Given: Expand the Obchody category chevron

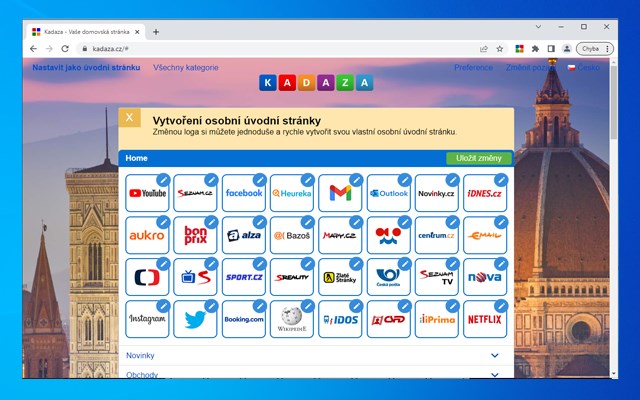Looking at the screenshot, I should tap(495, 375).
